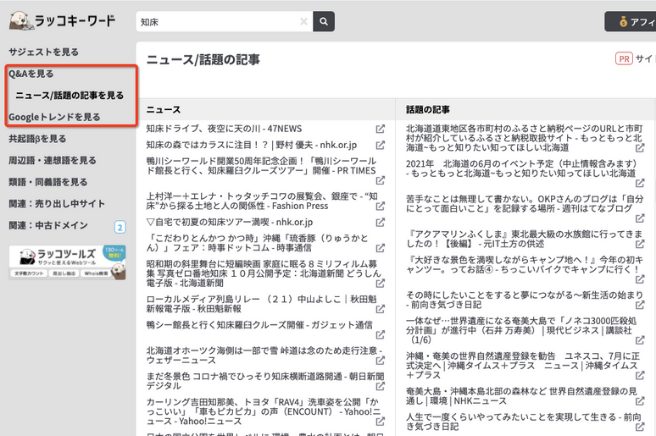Open the 昭和期の斜里舞台に短編映画 article
This screenshot has width=656, height=436.
(264, 273)
